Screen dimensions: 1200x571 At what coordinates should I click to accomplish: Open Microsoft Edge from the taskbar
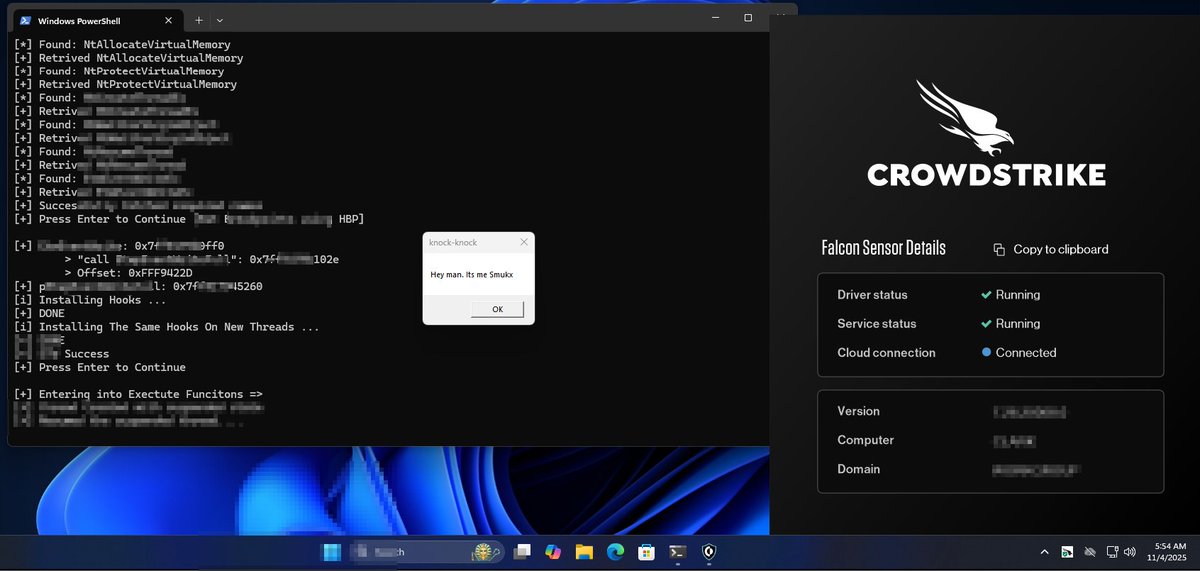(x=615, y=551)
